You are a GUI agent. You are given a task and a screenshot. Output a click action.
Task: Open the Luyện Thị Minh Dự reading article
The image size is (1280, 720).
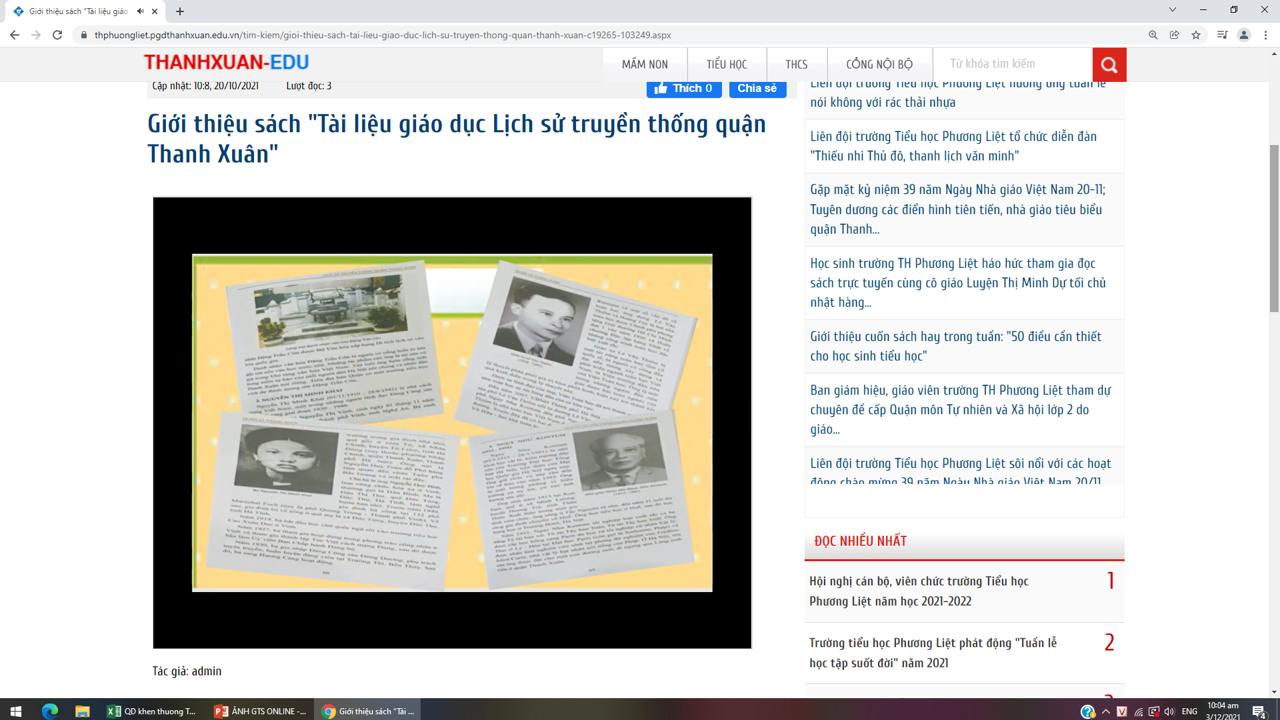958,283
